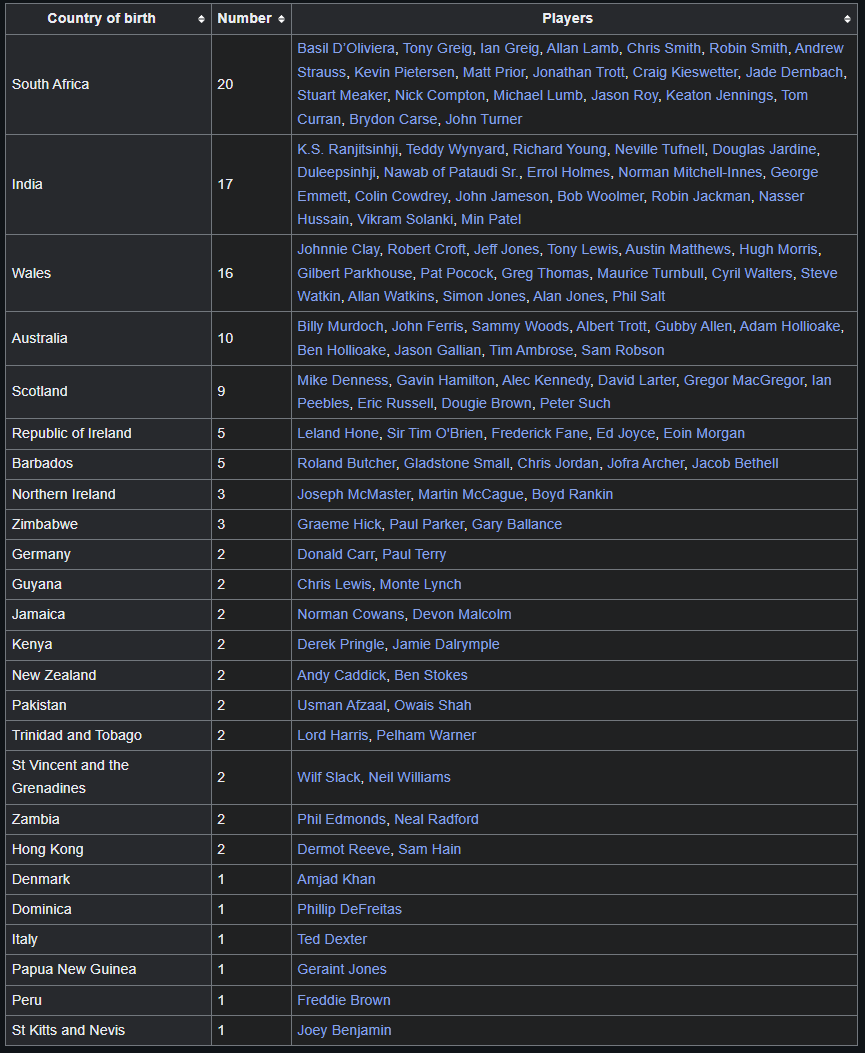Select the Zimbabwe country cell
This screenshot has width=865, height=1053.
pyautogui.click(x=108, y=524)
